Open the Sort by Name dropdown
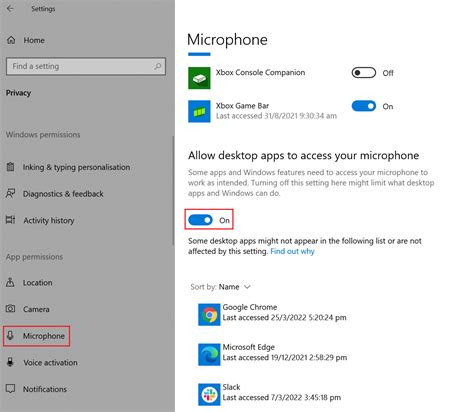The width and height of the screenshot is (474, 412). tap(220, 287)
